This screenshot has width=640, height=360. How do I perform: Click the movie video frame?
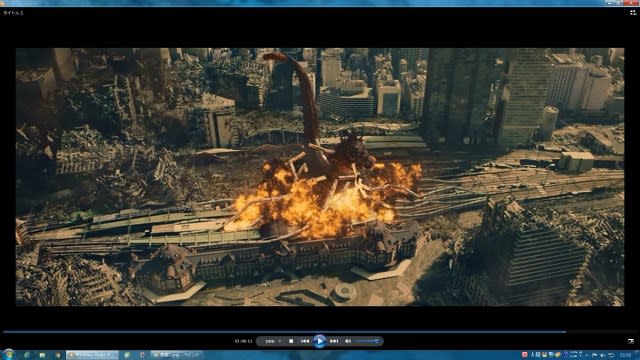click(320, 177)
